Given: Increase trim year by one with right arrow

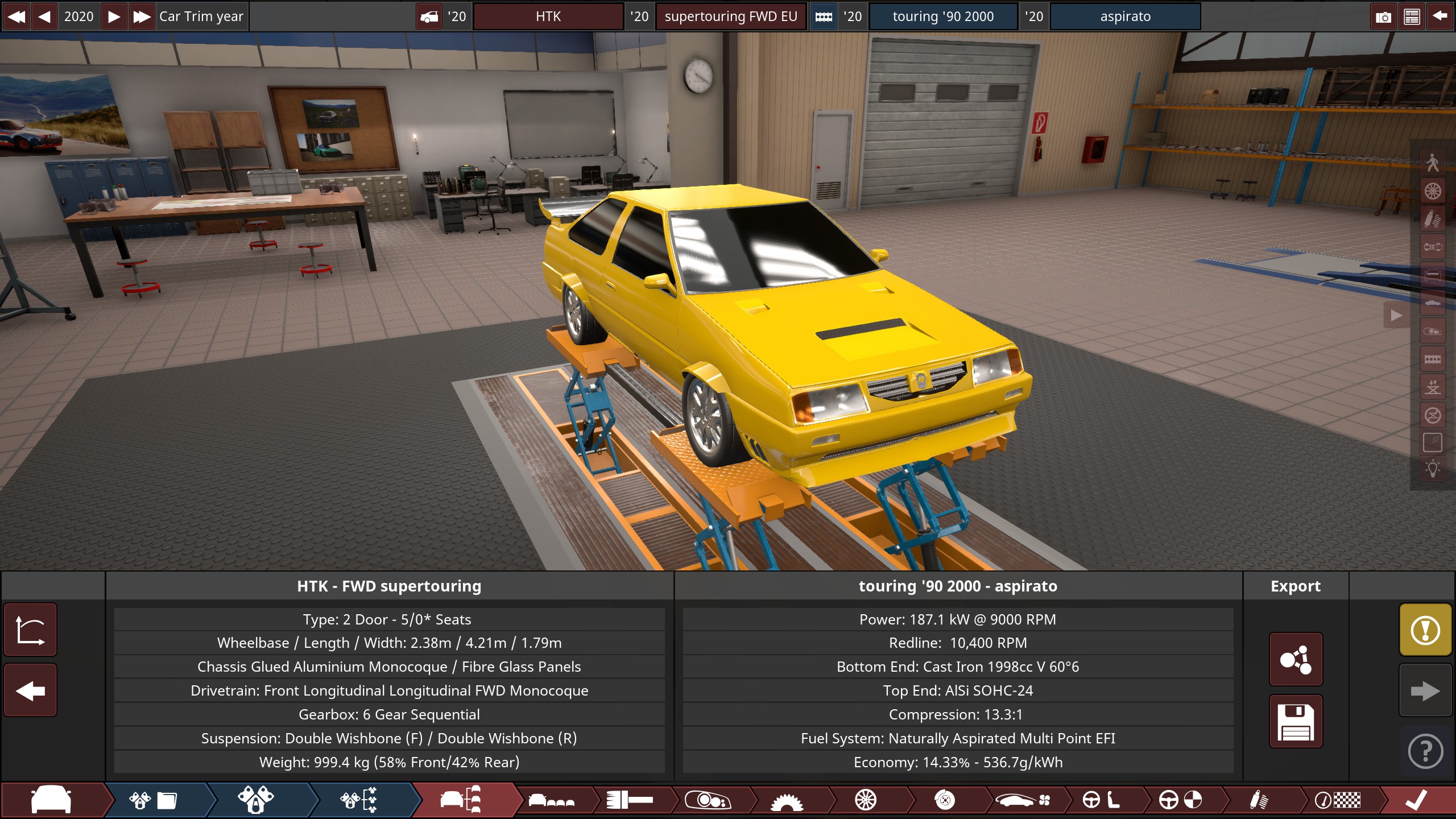Looking at the screenshot, I should pos(114,16).
